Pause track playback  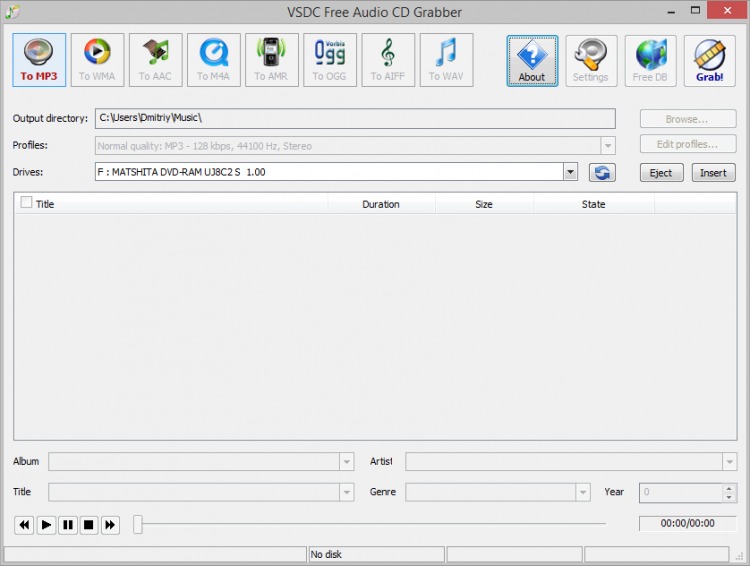[x=68, y=525]
